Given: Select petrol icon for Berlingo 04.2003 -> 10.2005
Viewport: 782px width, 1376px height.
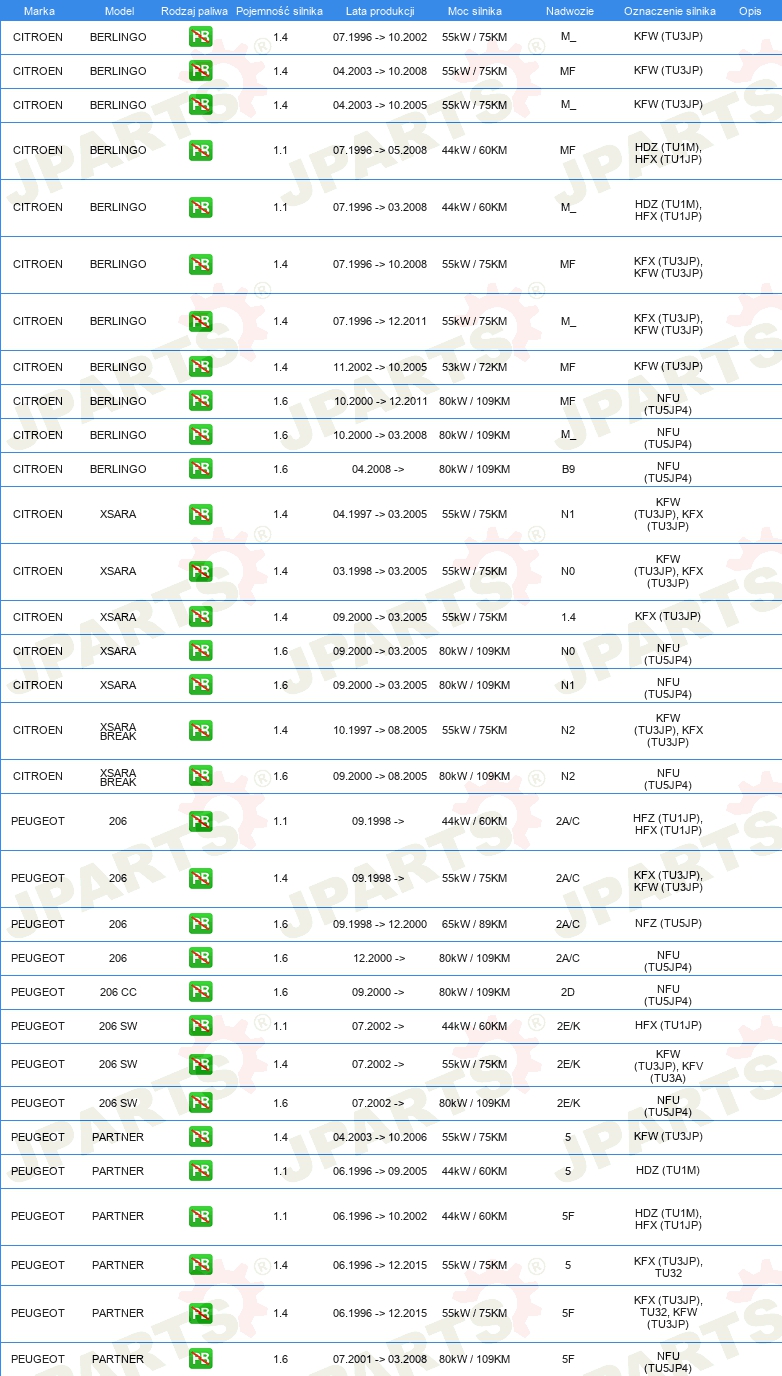Looking at the screenshot, I should click(x=201, y=105).
